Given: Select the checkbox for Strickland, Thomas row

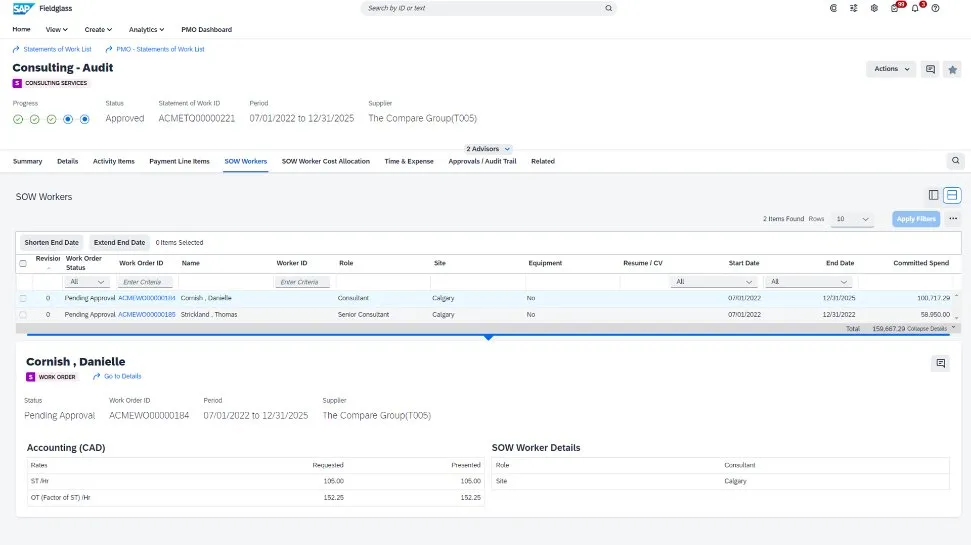Looking at the screenshot, I should (23, 314).
